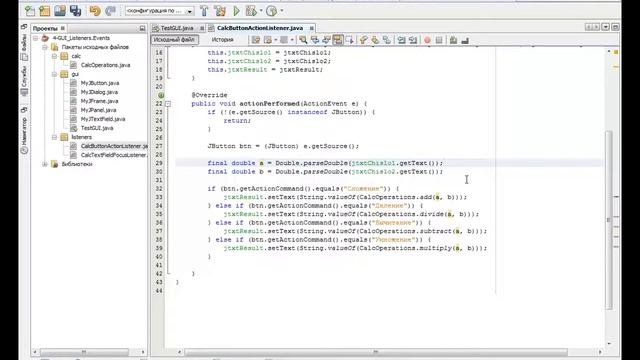Image resolution: width=640 pixels, height=360 pixels.
Task: Switch to the TestGUI.java editor tab
Action: (x=177, y=28)
